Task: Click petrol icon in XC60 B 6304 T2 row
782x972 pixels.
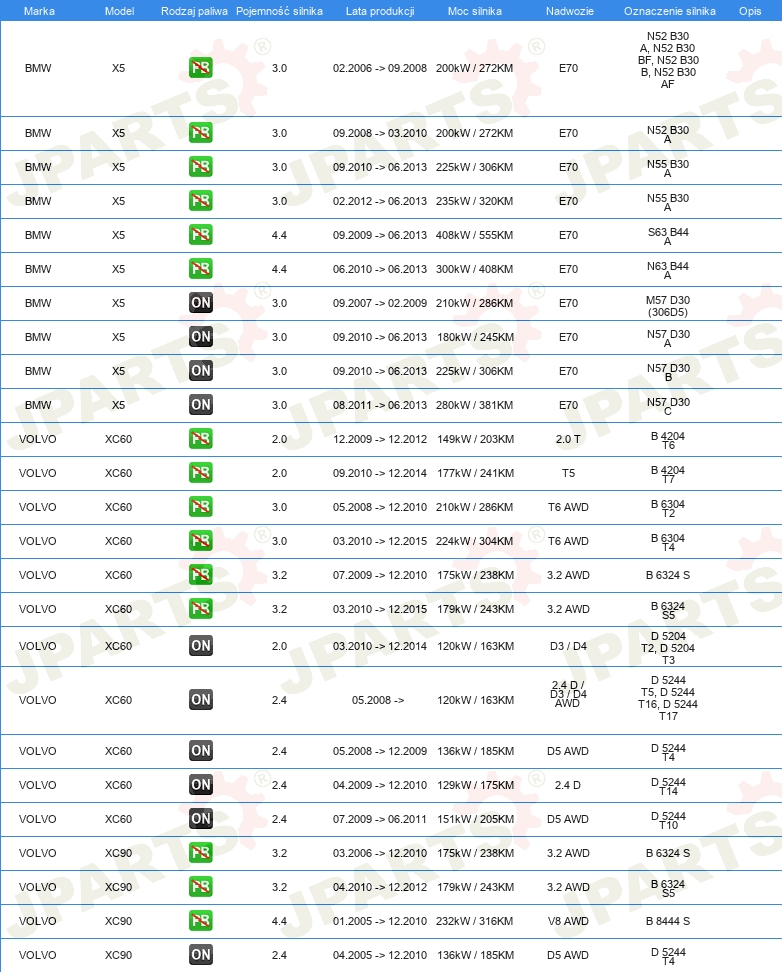Action: point(200,507)
